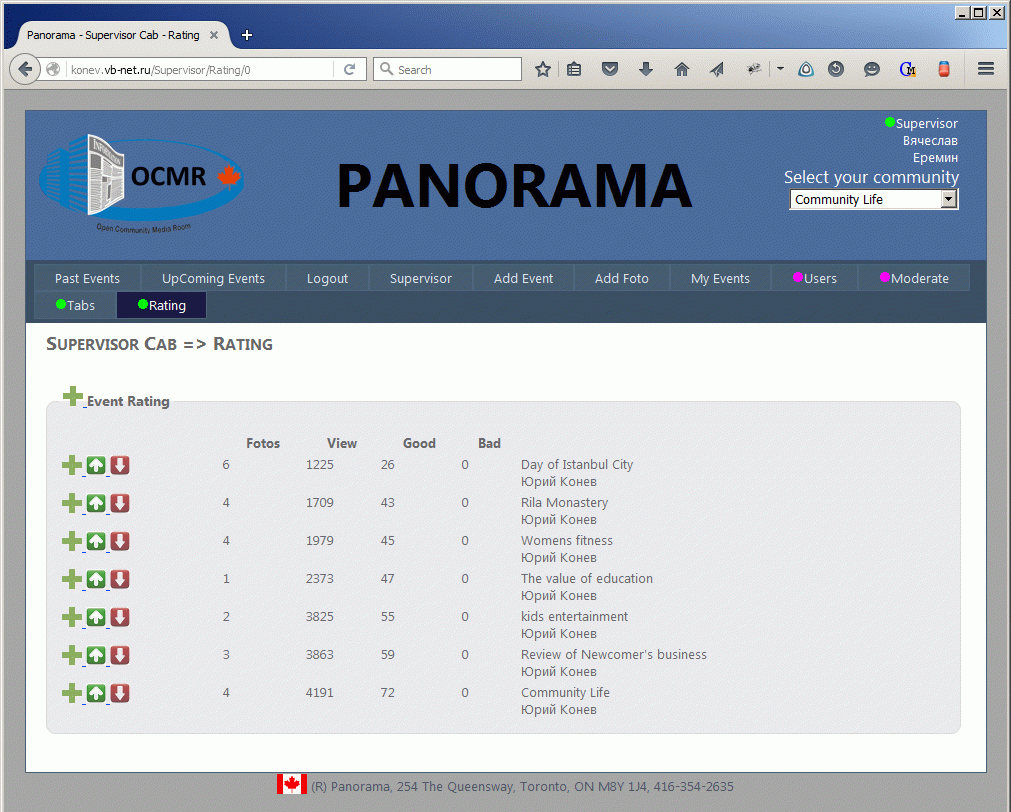The image size is (1011, 812).
Task: Open a new tab with plus button
Action: point(247,35)
